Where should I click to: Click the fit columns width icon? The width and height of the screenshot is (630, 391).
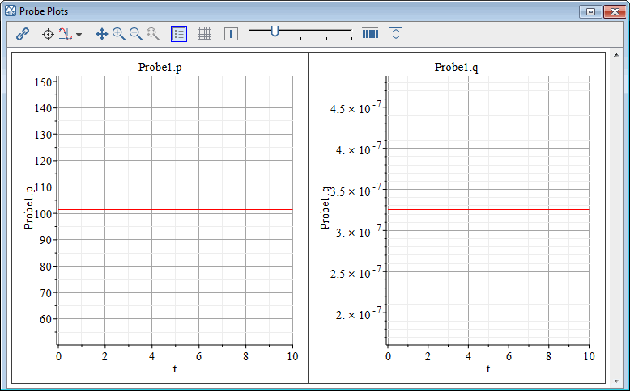(x=370, y=34)
